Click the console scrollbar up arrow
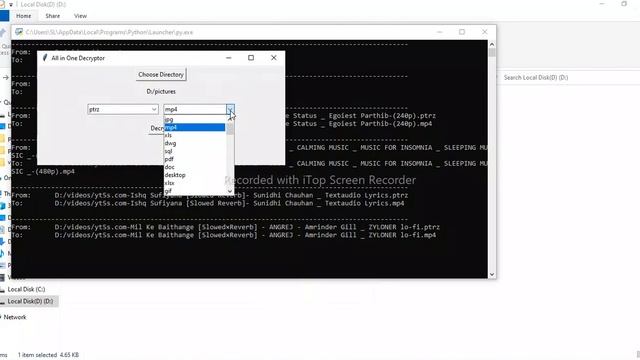The height and width of the screenshot is (360, 640). (492, 44)
